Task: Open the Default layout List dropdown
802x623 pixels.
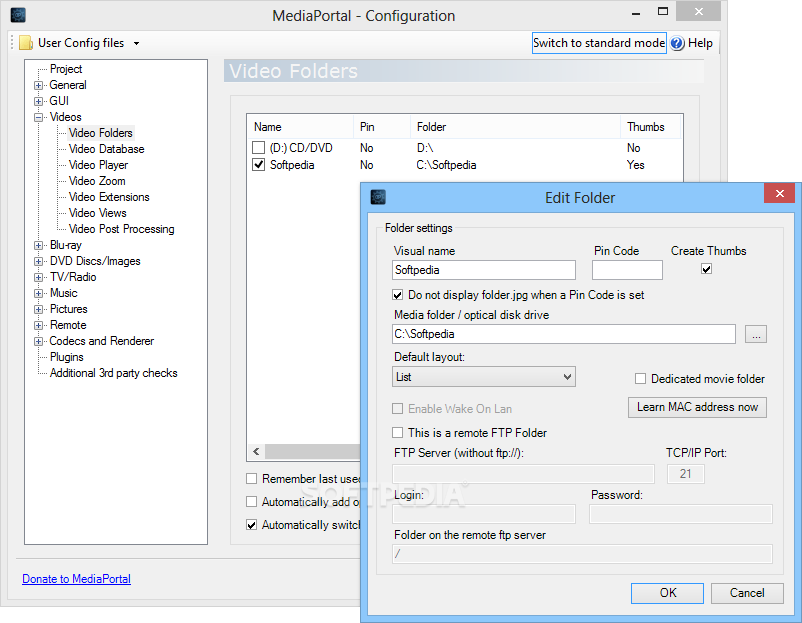Action: coord(484,377)
